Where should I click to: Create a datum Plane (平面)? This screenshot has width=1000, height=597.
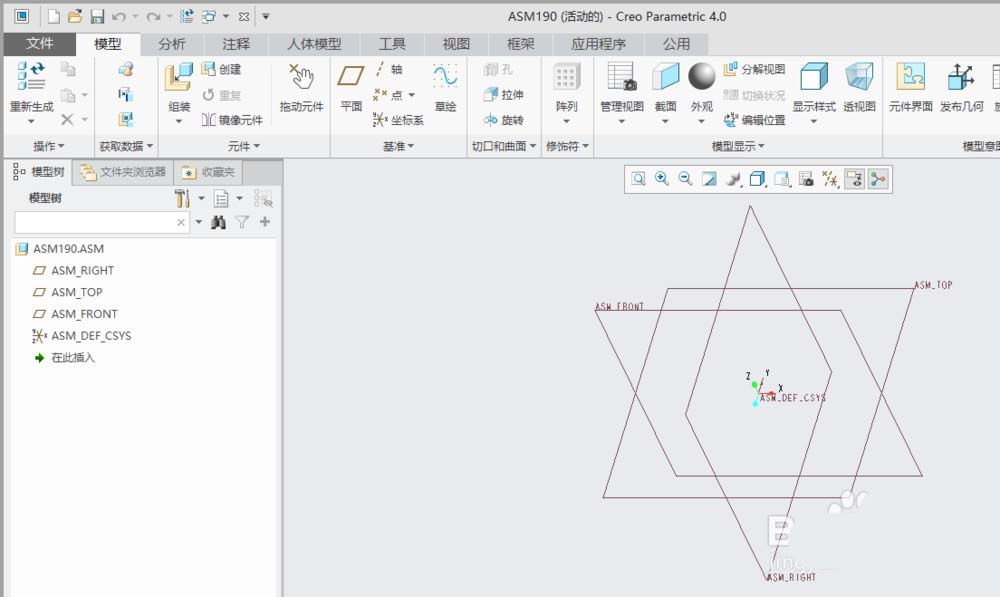tap(351, 77)
